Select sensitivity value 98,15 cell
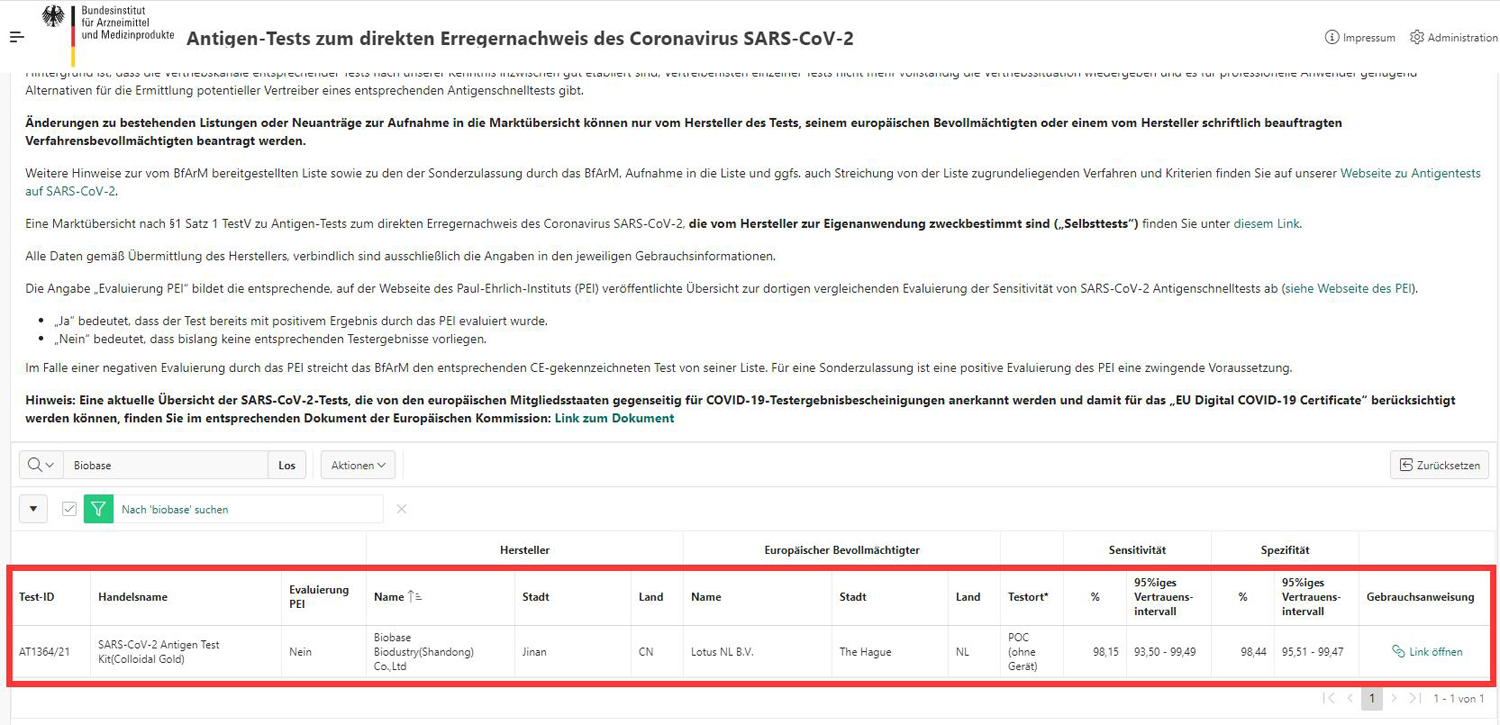1500x725 pixels. (x=1094, y=652)
